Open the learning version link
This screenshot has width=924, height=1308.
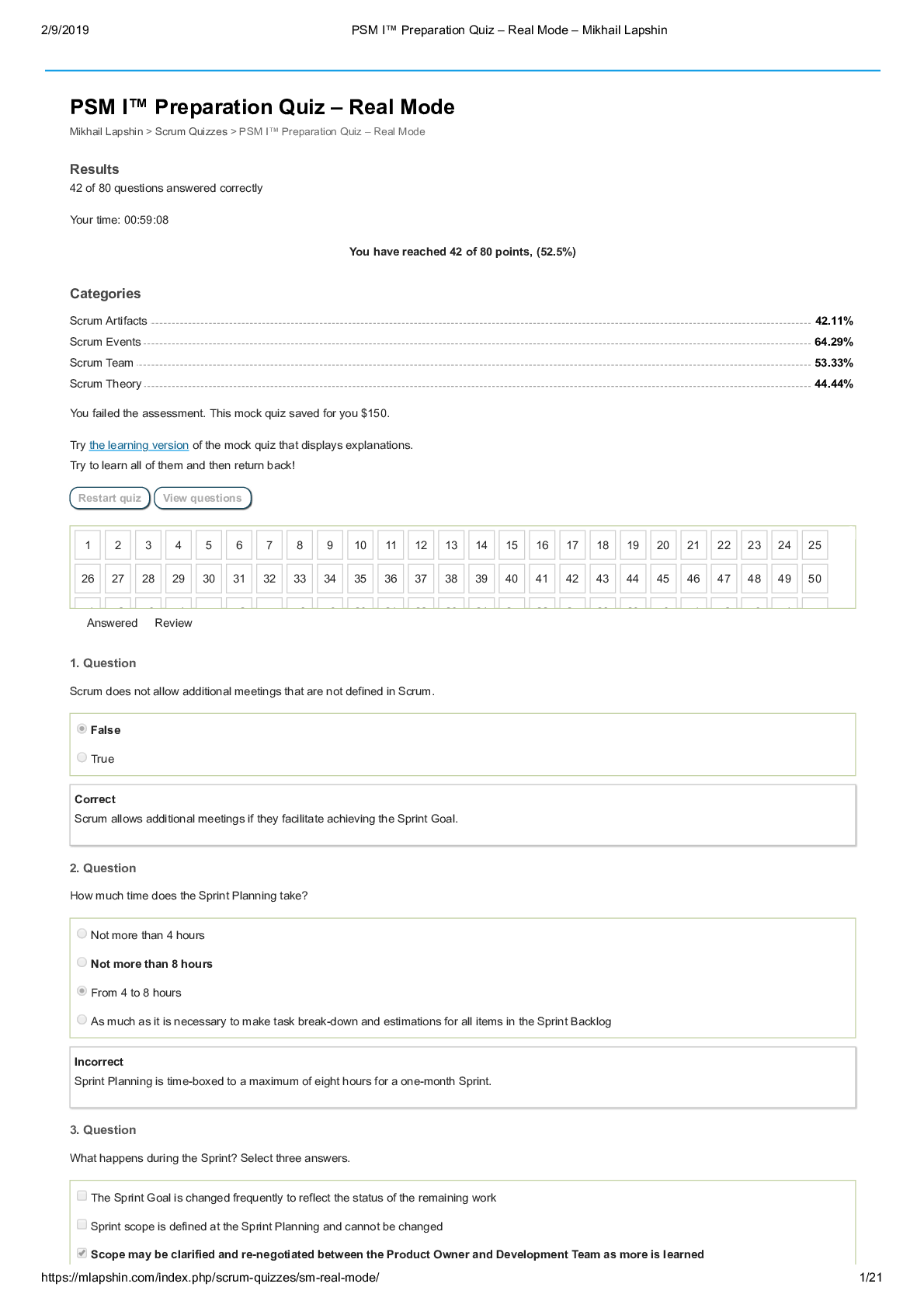139,445
